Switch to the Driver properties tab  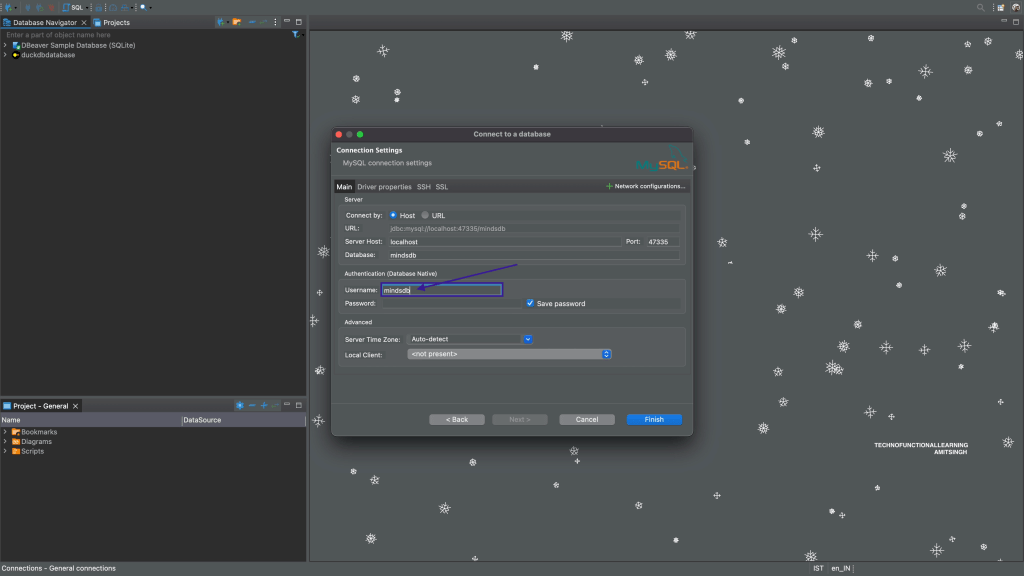[384, 187]
